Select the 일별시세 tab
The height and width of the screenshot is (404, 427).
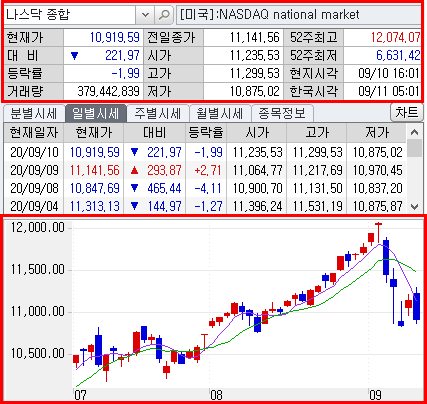[x=96, y=113]
